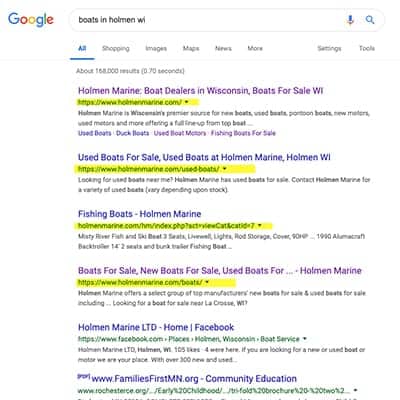
Task: Click the https://www.holmenmarine.com/ URL text
Action: [130, 102]
